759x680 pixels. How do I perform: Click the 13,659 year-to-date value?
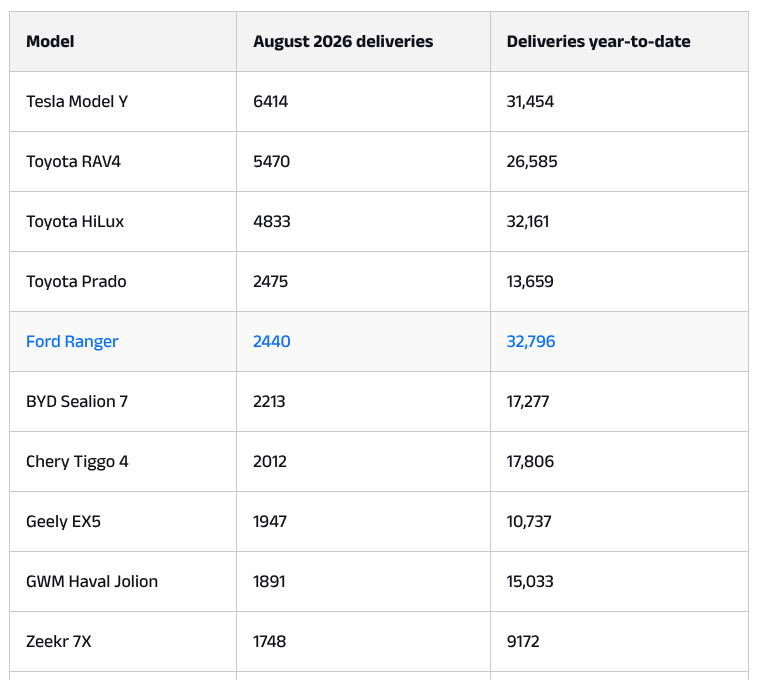[x=530, y=282]
